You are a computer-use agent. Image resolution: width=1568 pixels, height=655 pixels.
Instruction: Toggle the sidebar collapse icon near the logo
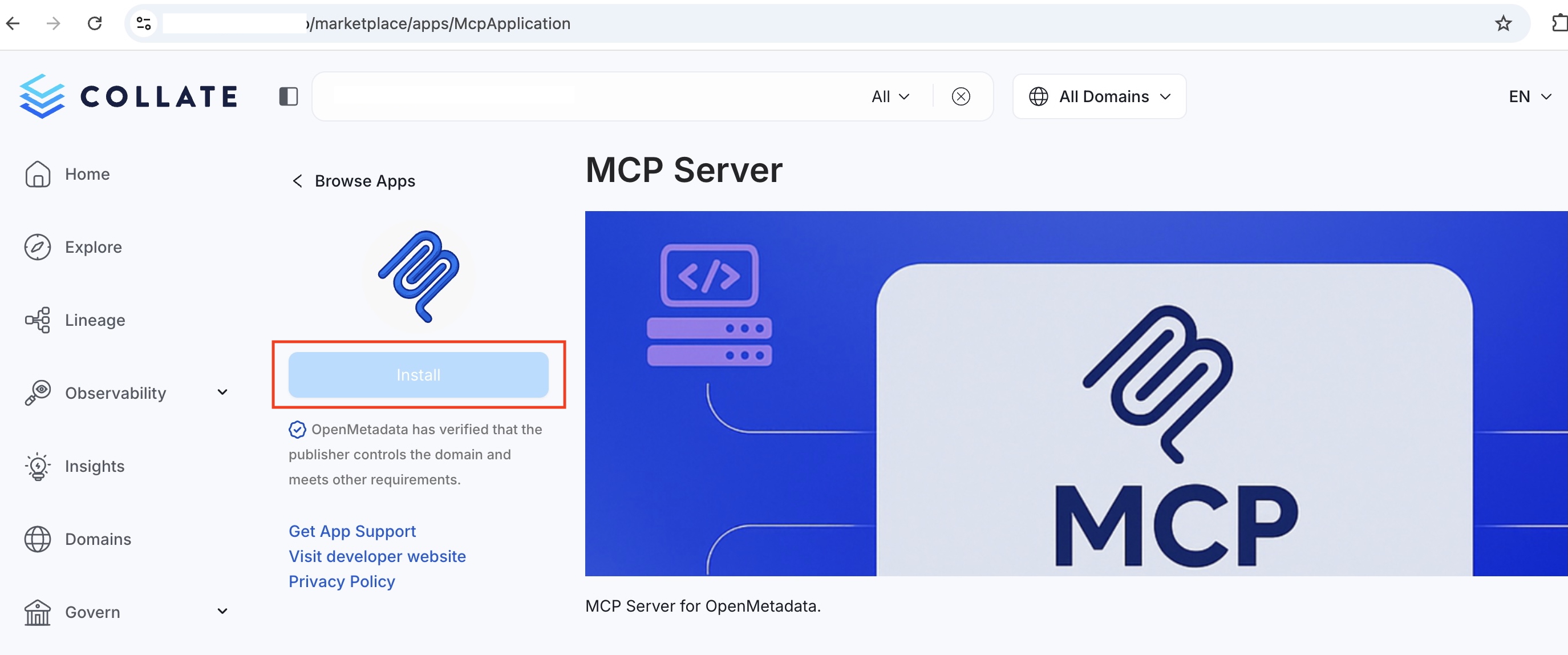point(288,96)
